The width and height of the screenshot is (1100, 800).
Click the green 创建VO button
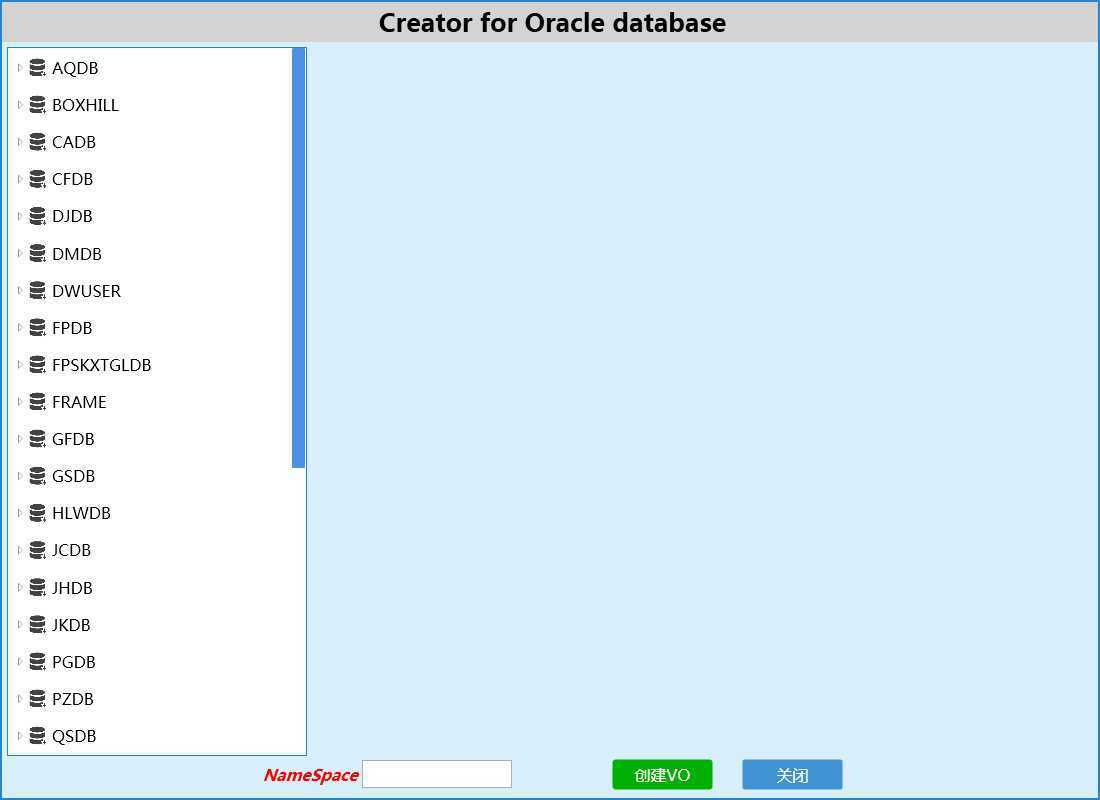click(x=662, y=775)
